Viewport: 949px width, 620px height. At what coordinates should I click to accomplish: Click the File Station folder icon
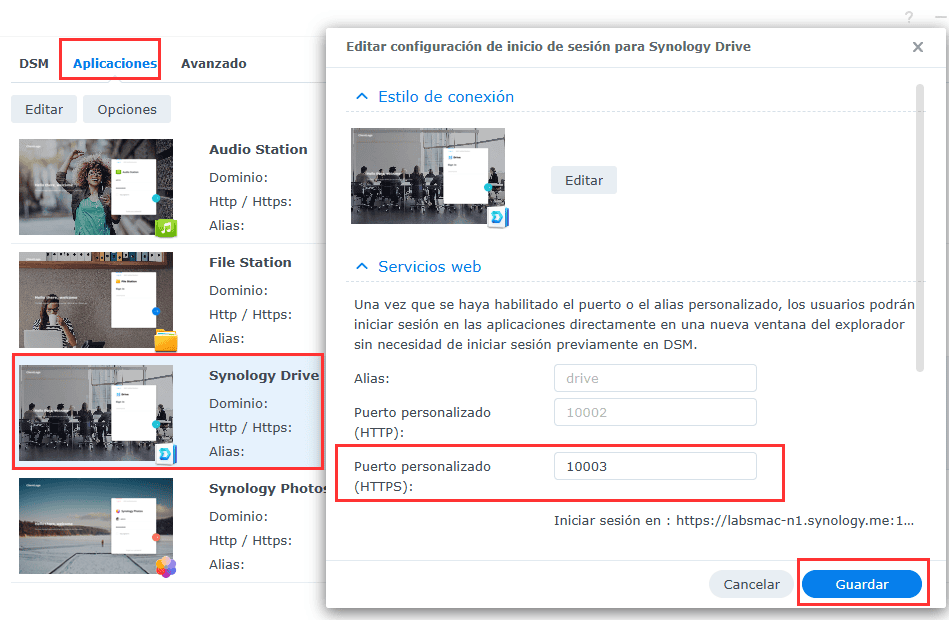166,342
